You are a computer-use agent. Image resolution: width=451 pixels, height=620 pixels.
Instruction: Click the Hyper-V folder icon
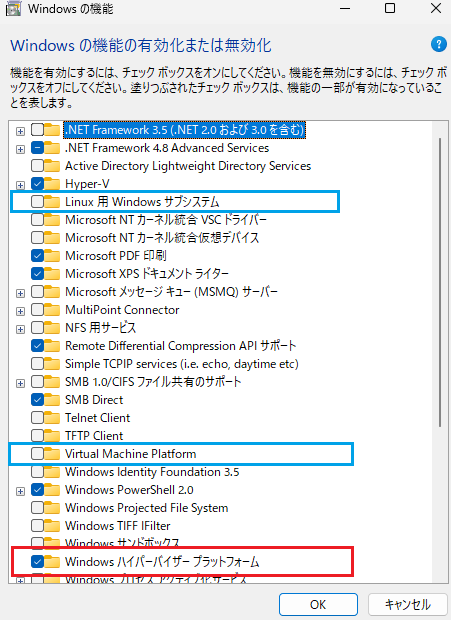point(52,183)
